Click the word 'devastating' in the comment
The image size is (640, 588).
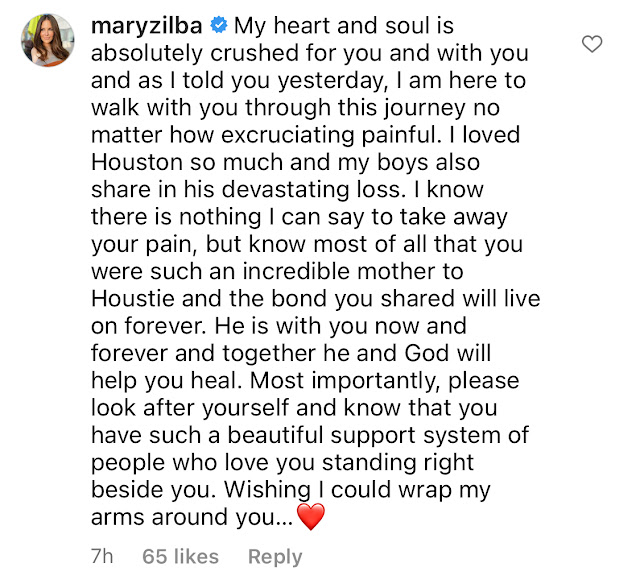[x=285, y=190]
